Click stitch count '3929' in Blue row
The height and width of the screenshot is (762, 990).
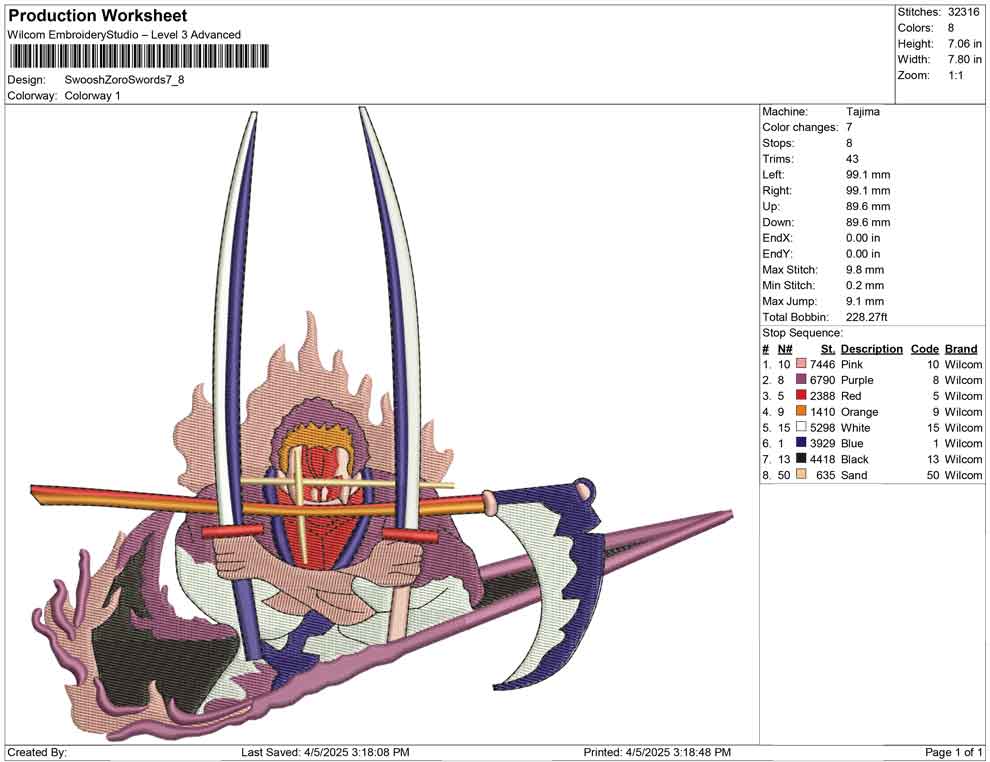point(823,443)
